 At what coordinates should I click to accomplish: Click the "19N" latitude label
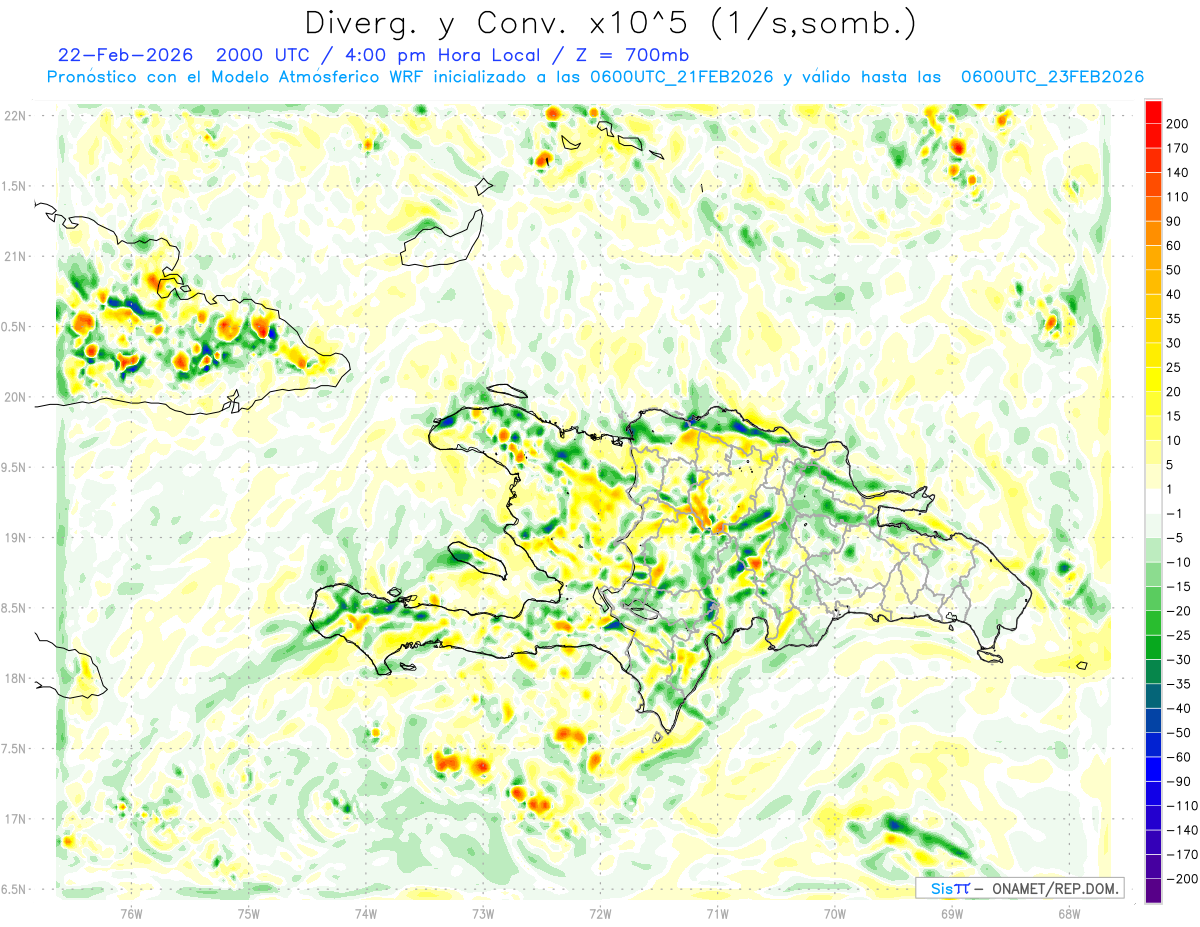coord(16,538)
